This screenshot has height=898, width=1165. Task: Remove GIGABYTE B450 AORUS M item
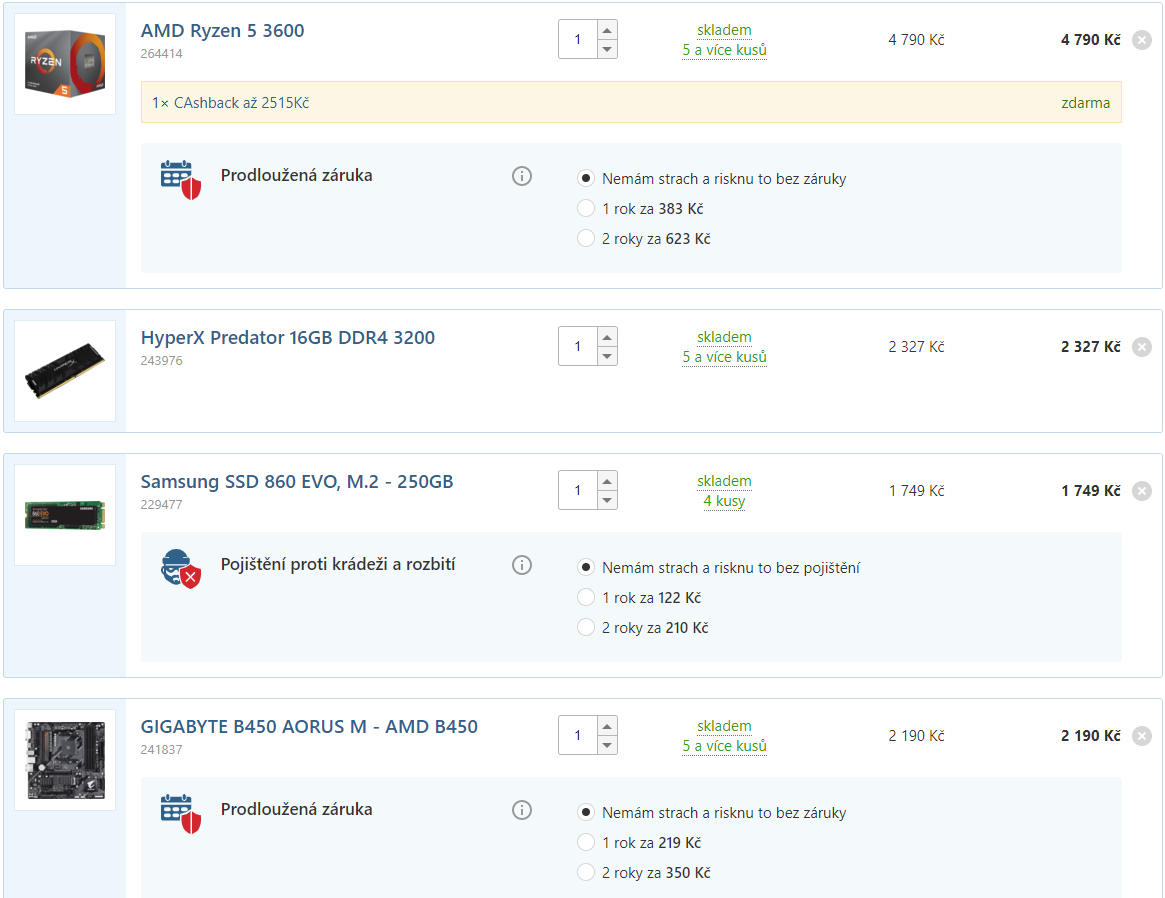click(x=1142, y=736)
